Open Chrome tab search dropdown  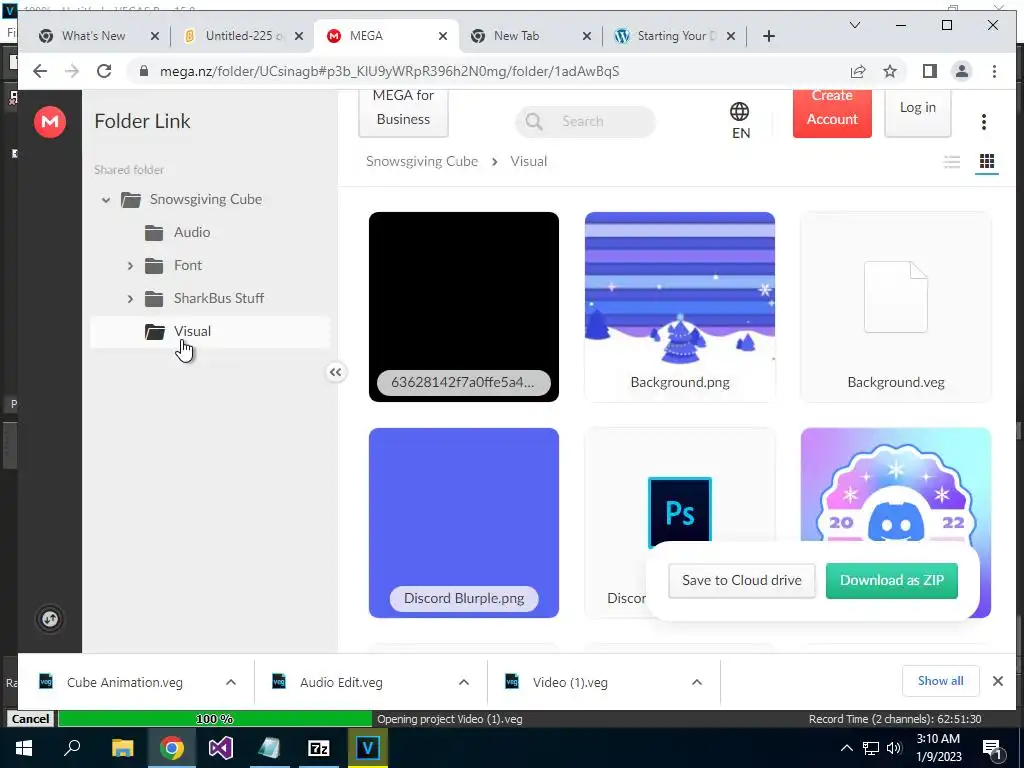pos(854,25)
